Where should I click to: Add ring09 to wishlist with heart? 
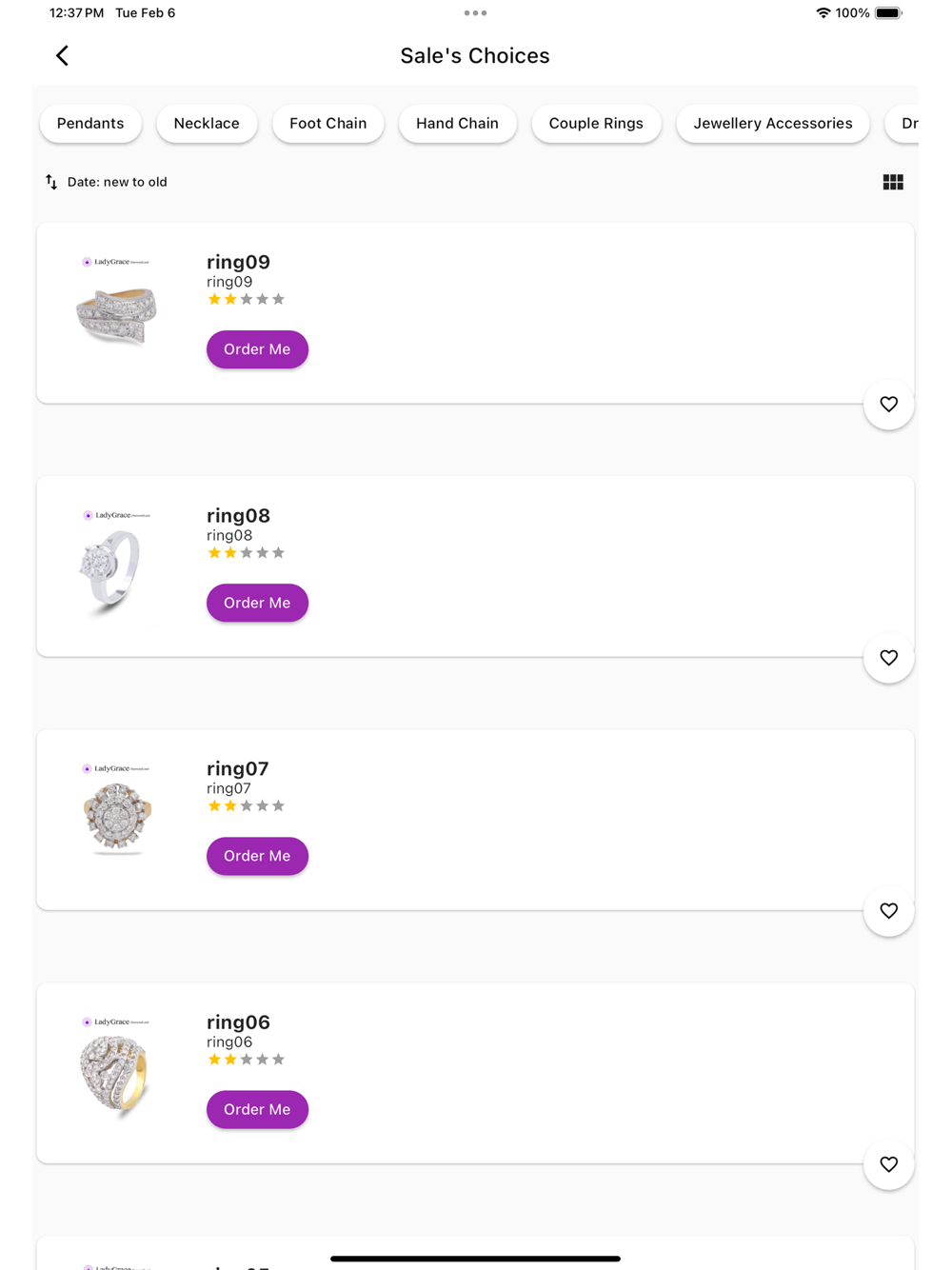888,405
